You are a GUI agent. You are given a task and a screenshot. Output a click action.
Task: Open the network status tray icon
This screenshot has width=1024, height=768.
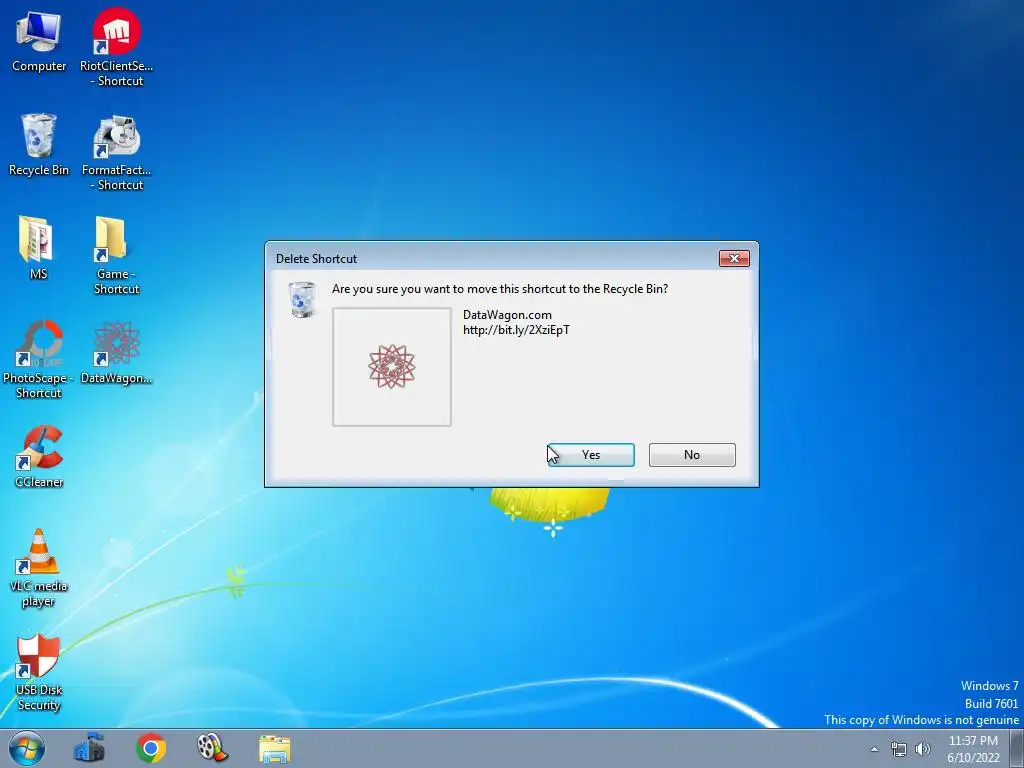coord(899,749)
